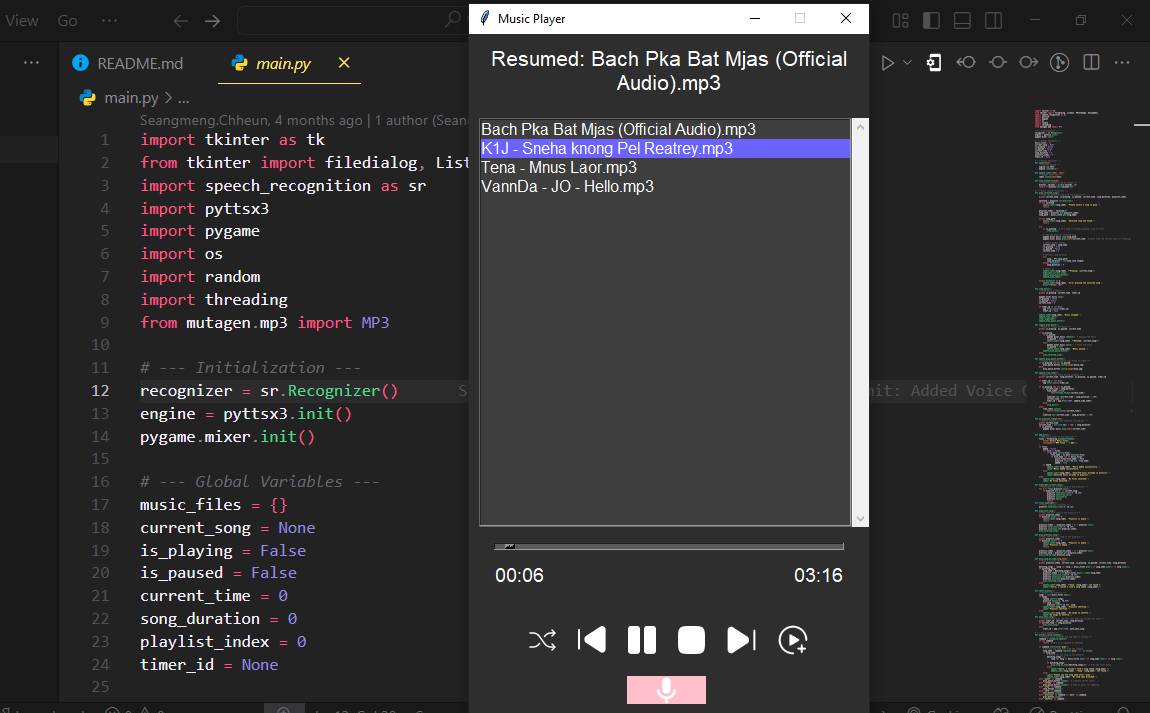Click the song progress seek bar
1150x713 pixels.
pos(668,547)
